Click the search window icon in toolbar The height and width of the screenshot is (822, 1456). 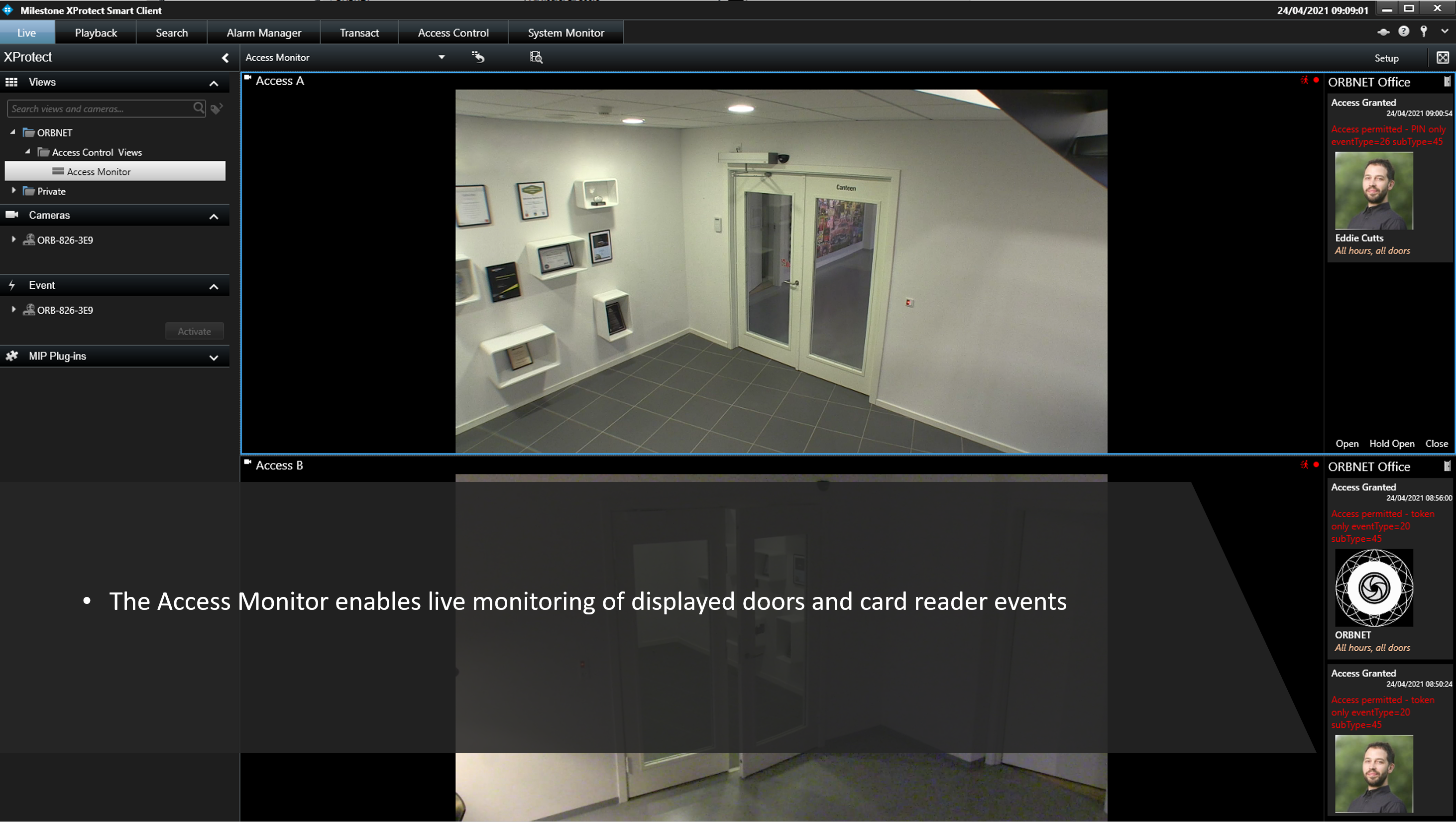(536, 57)
